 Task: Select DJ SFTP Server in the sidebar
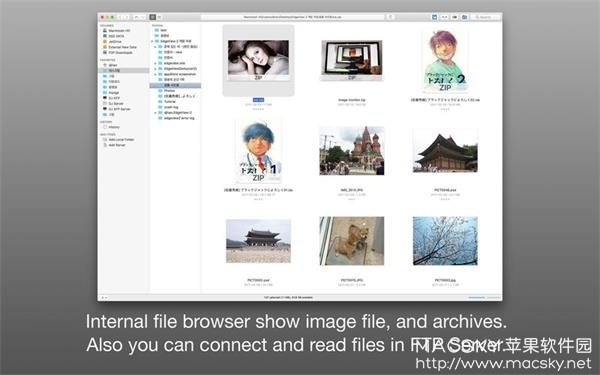(x=119, y=109)
